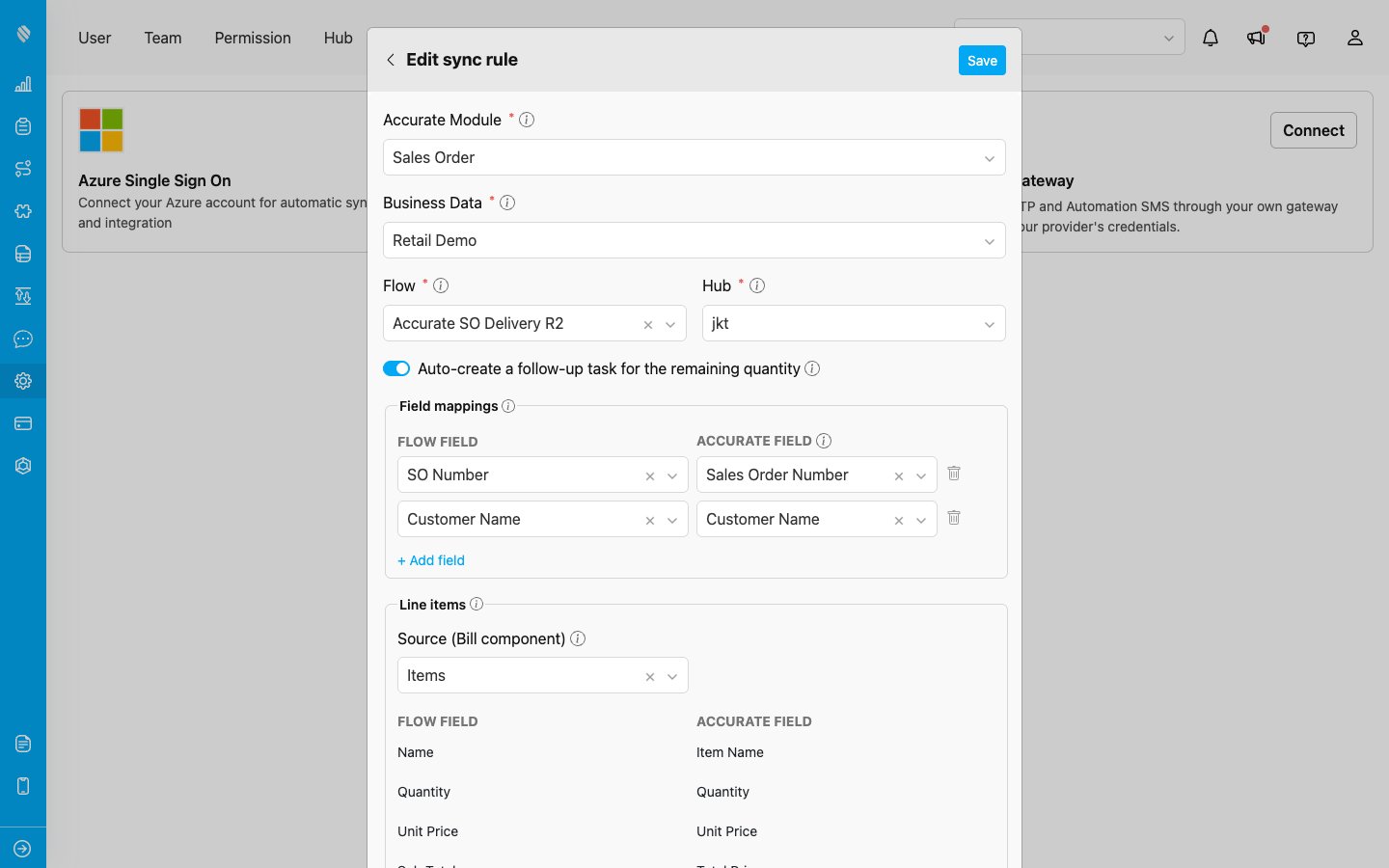Image resolution: width=1389 pixels, height=868 pixels.
Task: Open the Source Items dropdown
Action: pyautogui.click(x=543, y=675)
